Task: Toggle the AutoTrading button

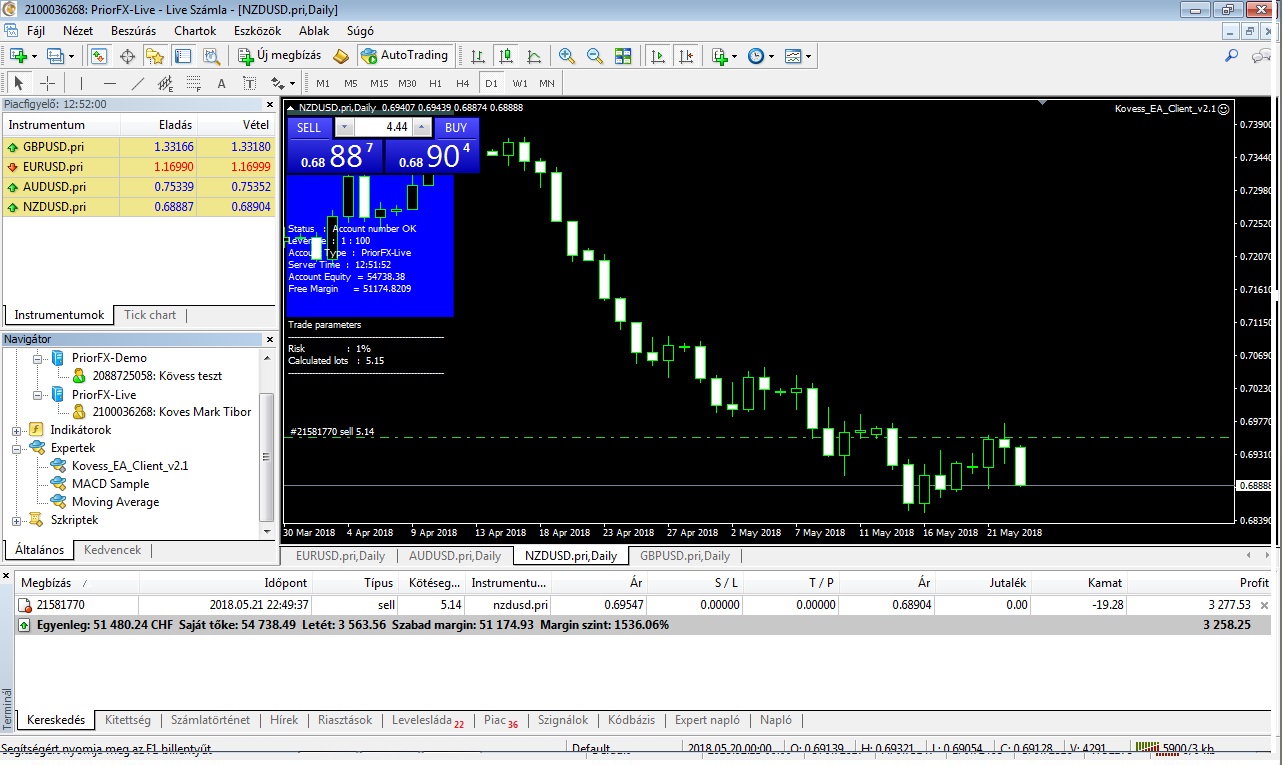Action: [405, 56]
